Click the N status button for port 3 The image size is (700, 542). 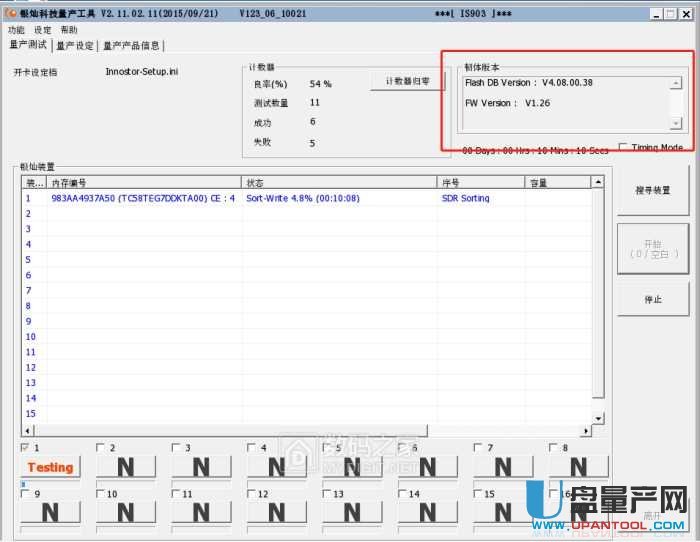[x=201, y=467]
